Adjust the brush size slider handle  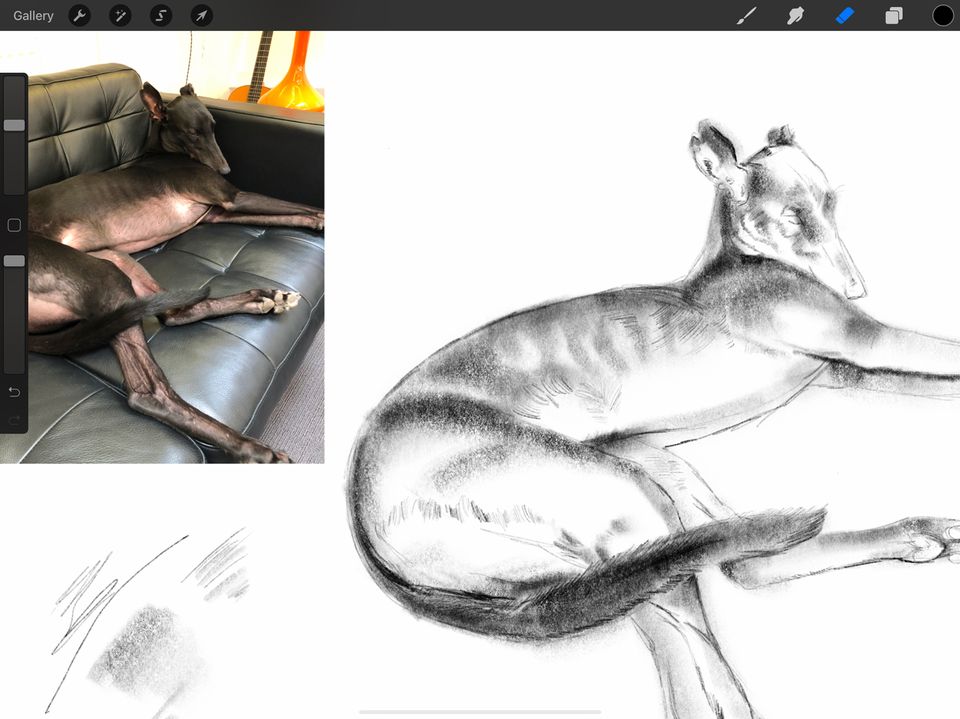click(14, 124)
